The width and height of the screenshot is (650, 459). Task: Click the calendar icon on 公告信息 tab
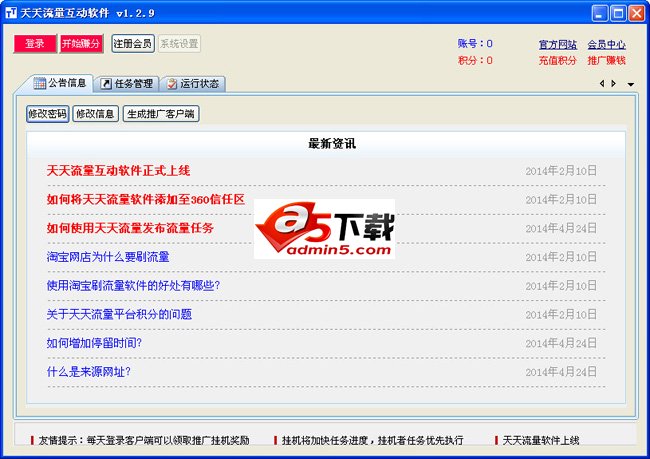pyautogui.click(x=40, y=83)
